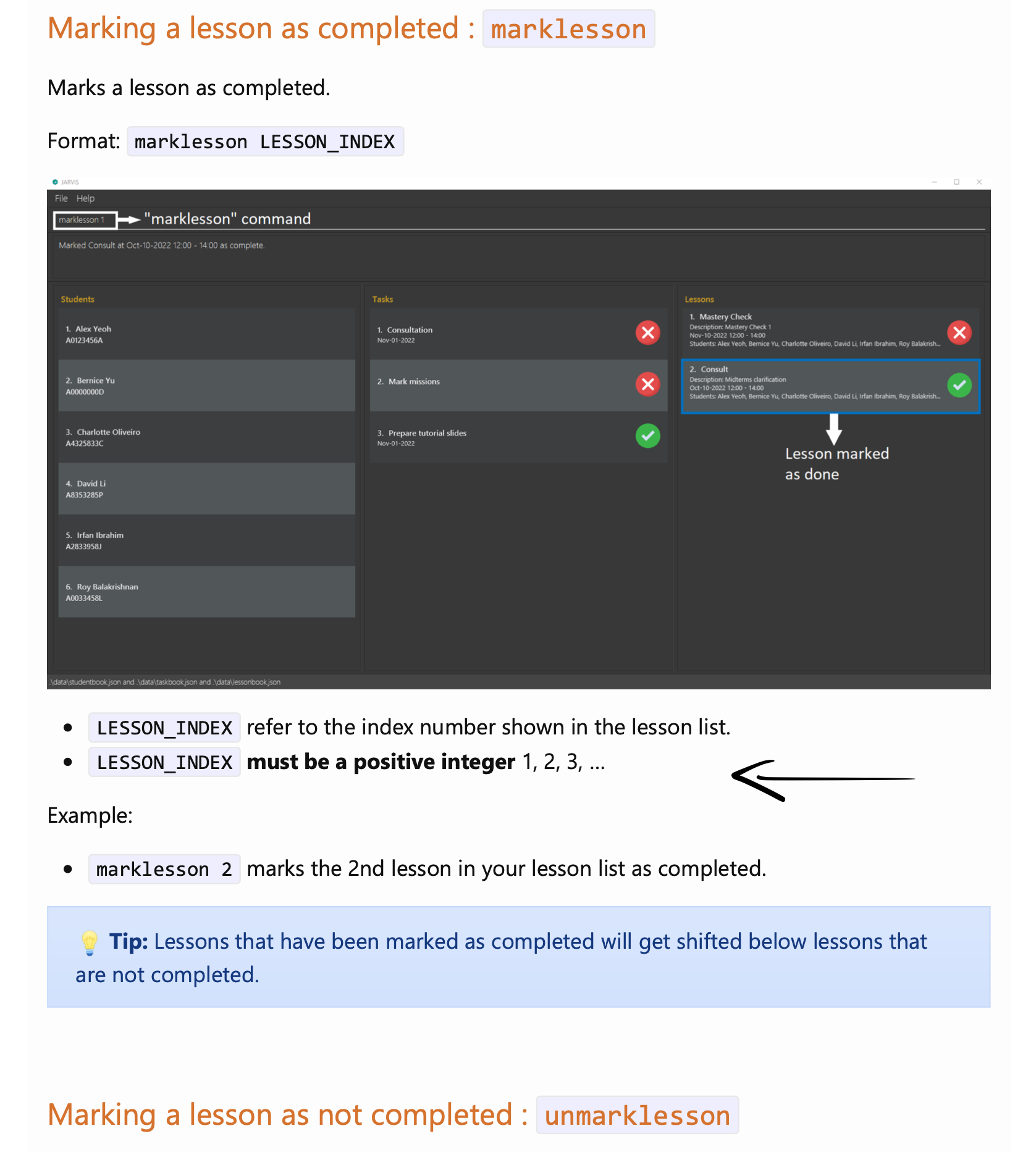Click the JARVIS app icon in title bar
Image resolution: width=1036 pixels, height=1152 pixels.
coord(55,182)
